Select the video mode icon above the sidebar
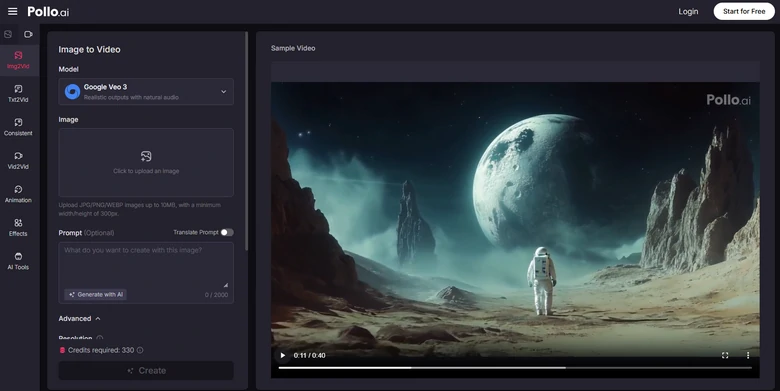This screenshot has height=391, width=780. tap(28, 34)
